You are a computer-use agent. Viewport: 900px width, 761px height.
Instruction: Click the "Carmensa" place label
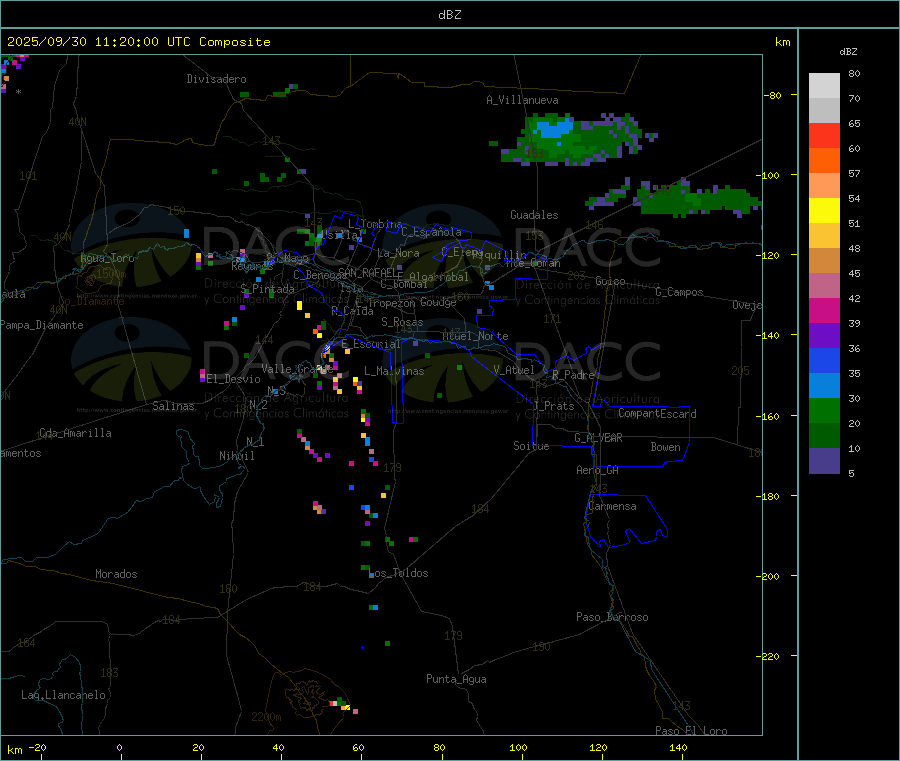612,507
